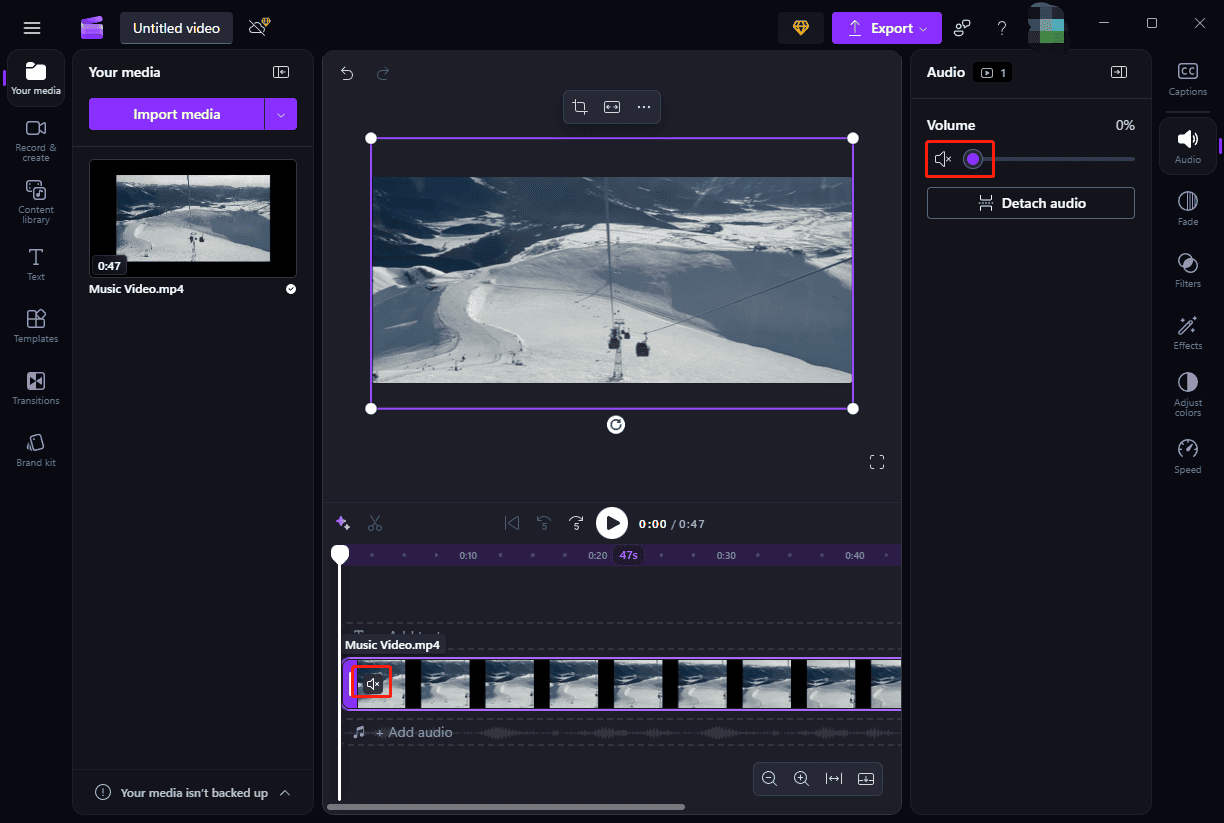Open the Record & create panel

pos(35,140)
